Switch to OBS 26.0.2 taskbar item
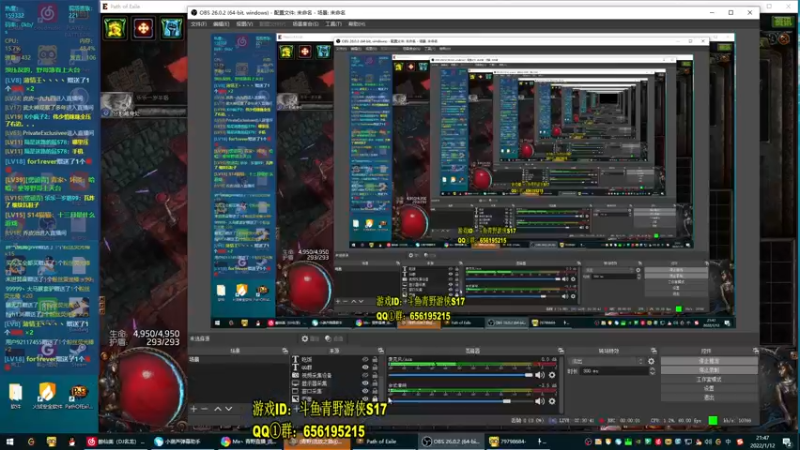The width and height of the screenshot is (800, 450). click(451, 442)
